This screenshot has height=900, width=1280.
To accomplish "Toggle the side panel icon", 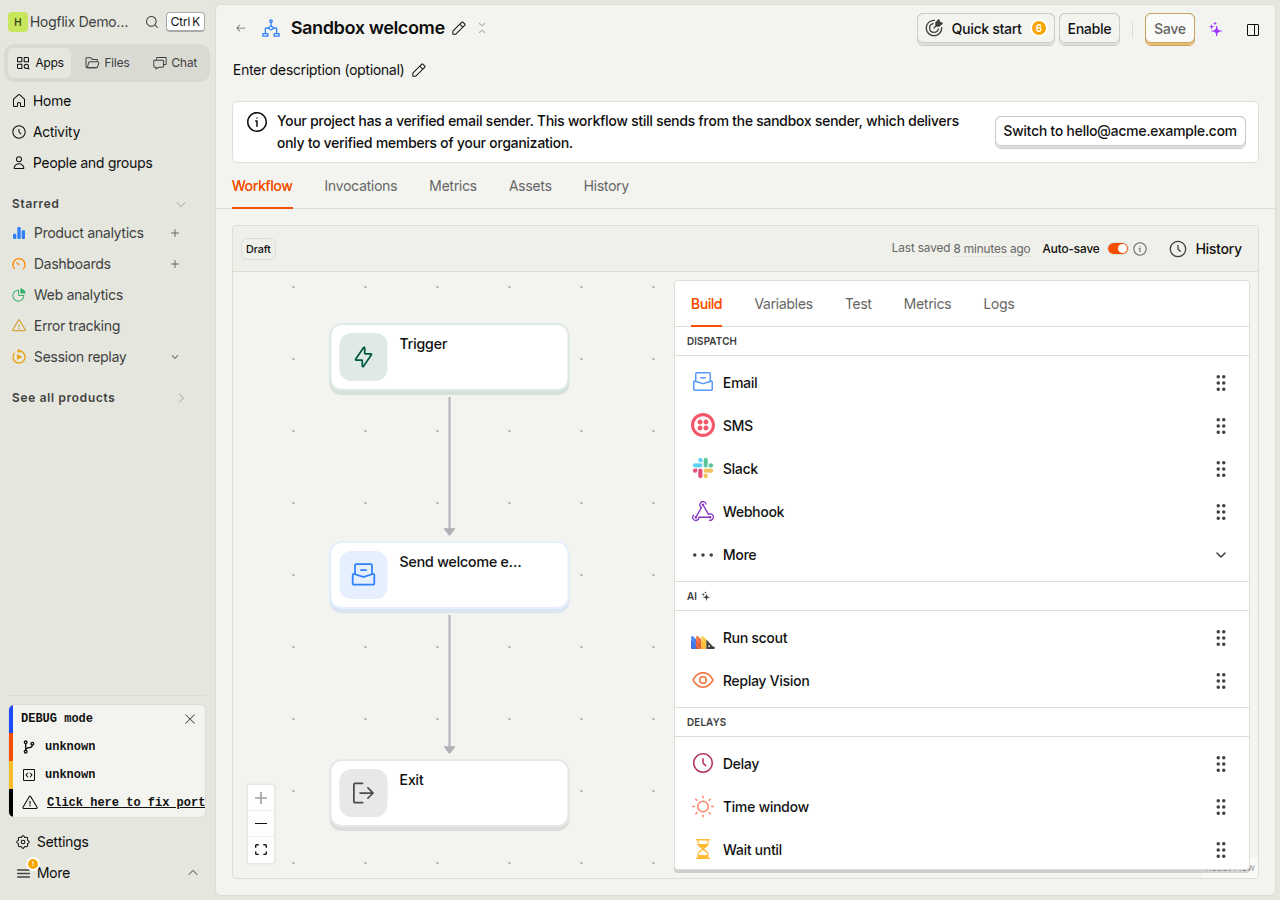I will (1253, 29).
